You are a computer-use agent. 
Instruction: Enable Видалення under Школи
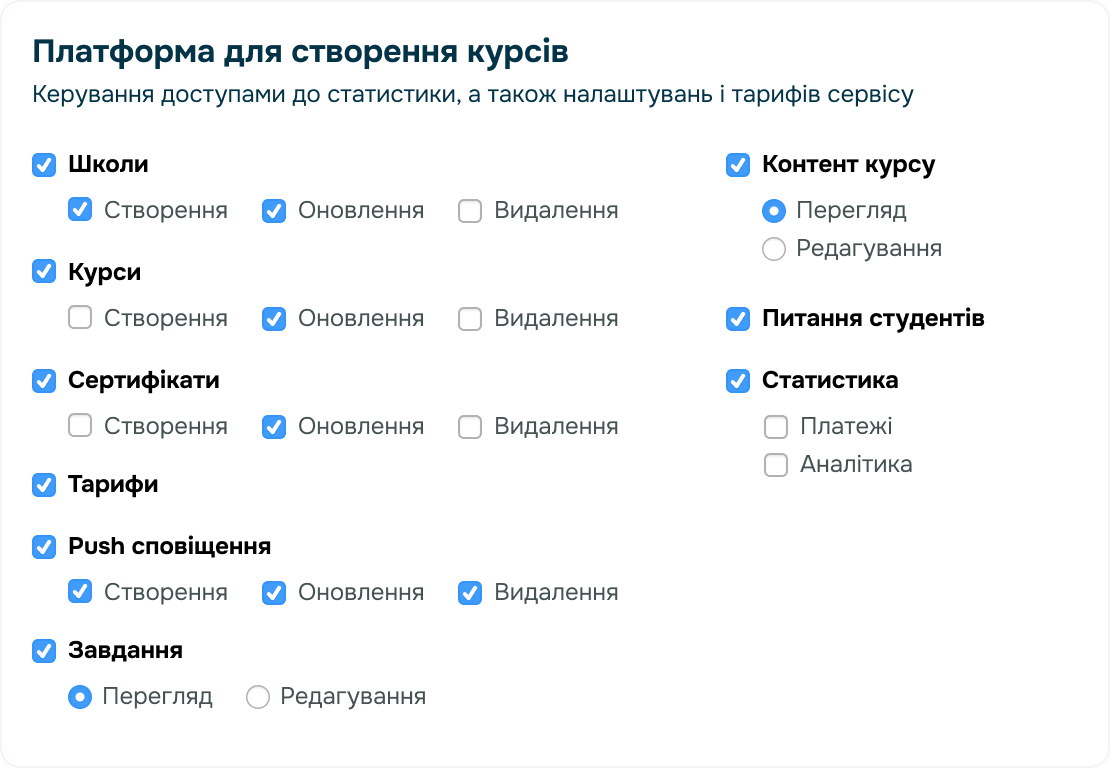coord(469,210)
